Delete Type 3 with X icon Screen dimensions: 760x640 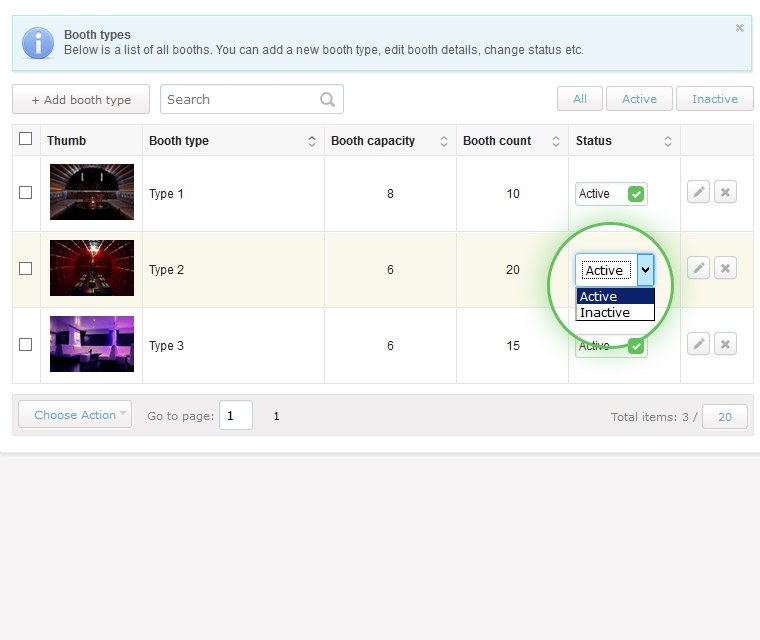pyautogui.click(x=725, y=344)
